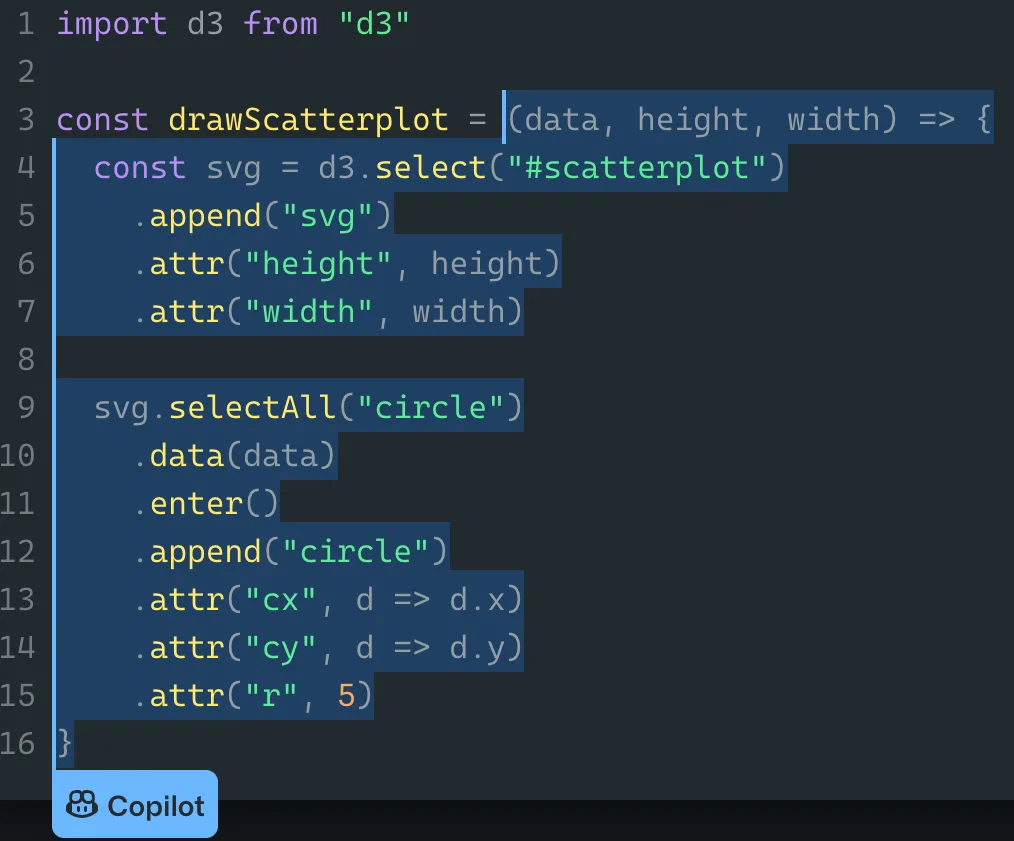Click the closing brace on line 16
The width and height of the screenshot is (1014, 841).
[64, 744]
